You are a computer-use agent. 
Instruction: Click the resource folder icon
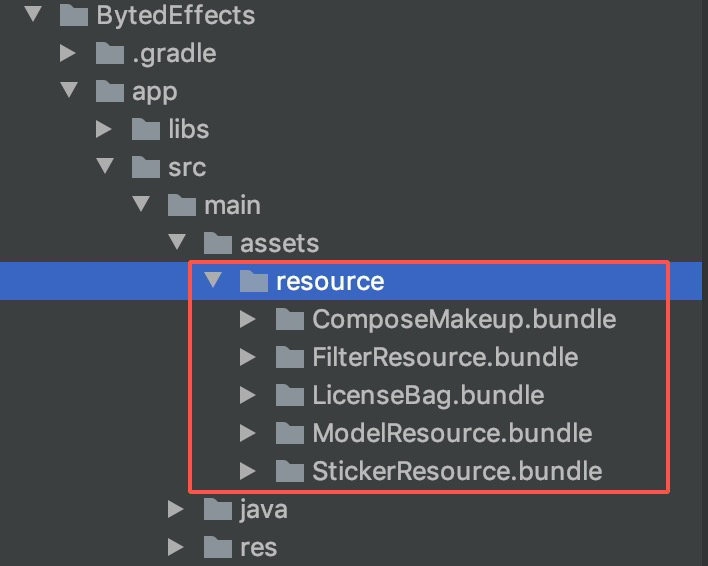tap(254, 281)
